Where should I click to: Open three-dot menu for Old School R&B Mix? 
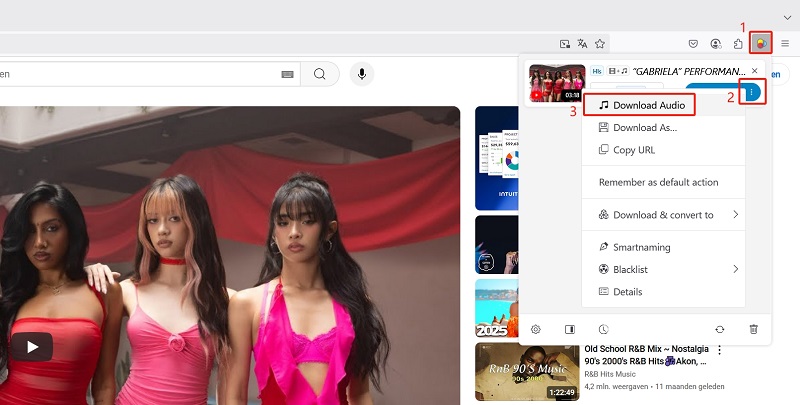tap(719, 350)
